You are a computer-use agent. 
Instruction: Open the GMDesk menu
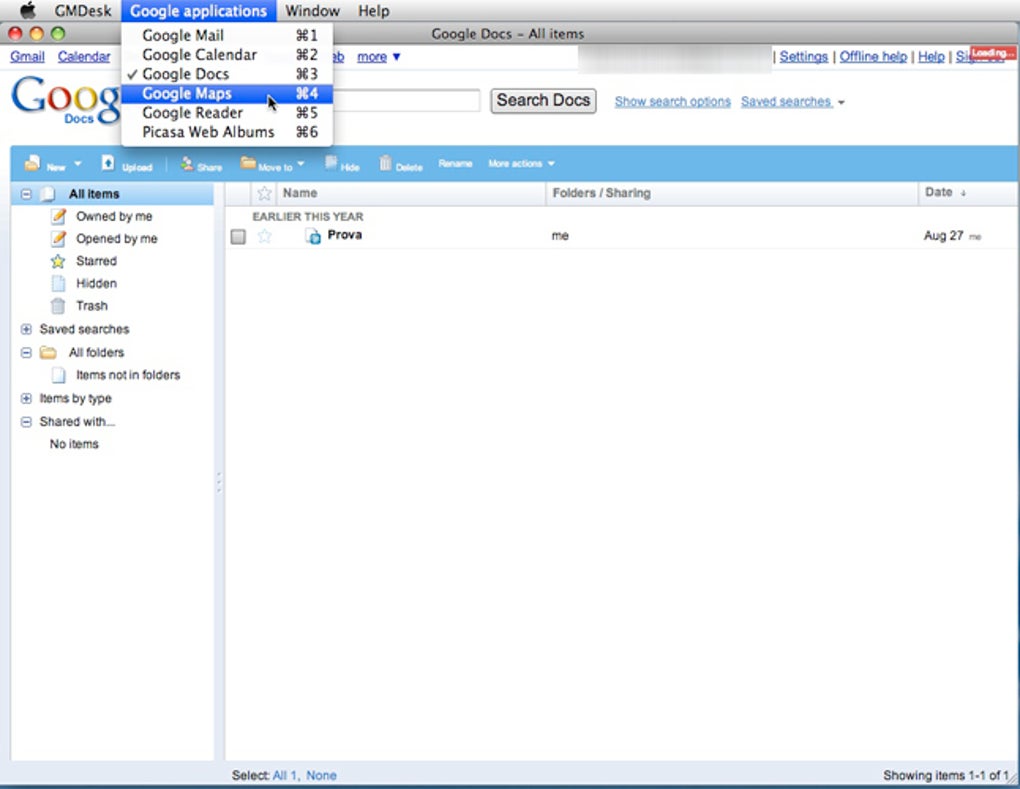pos(83,11)
